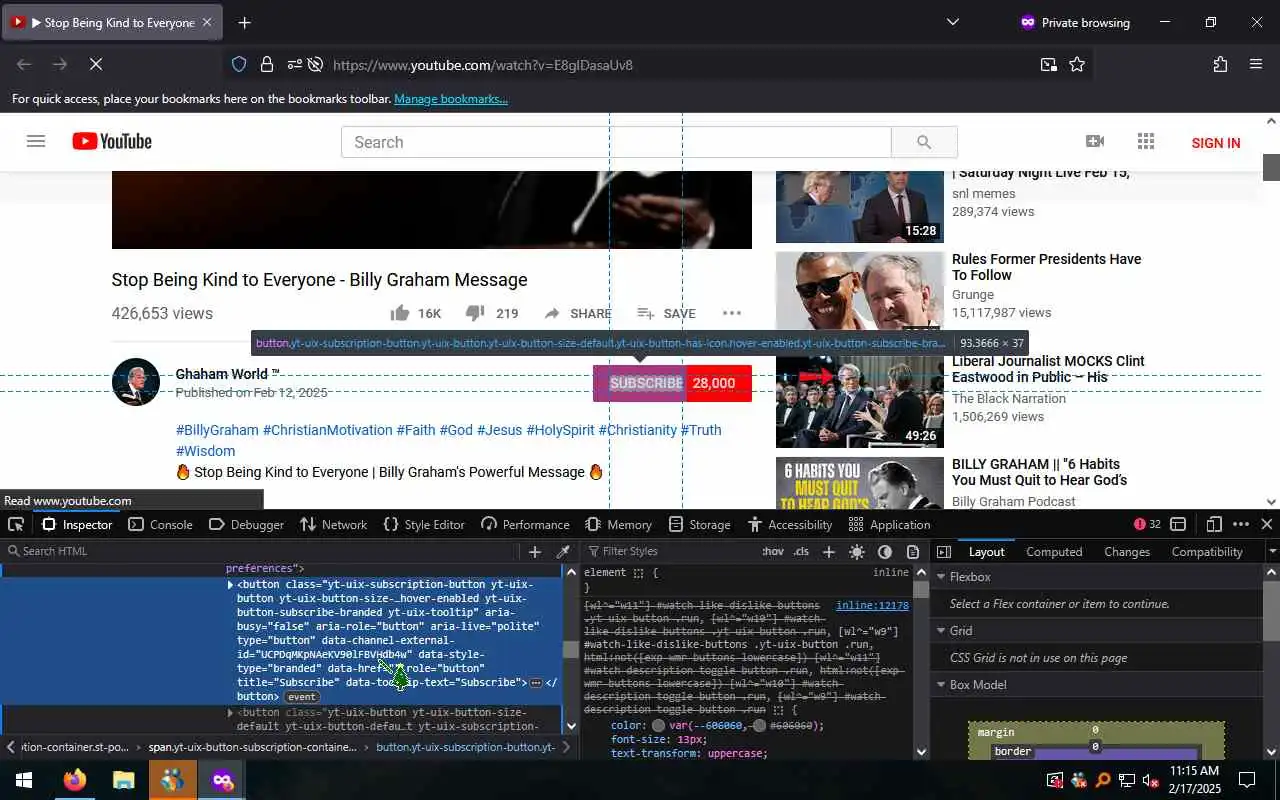Expand the second greyed button node

click(230, 713)
